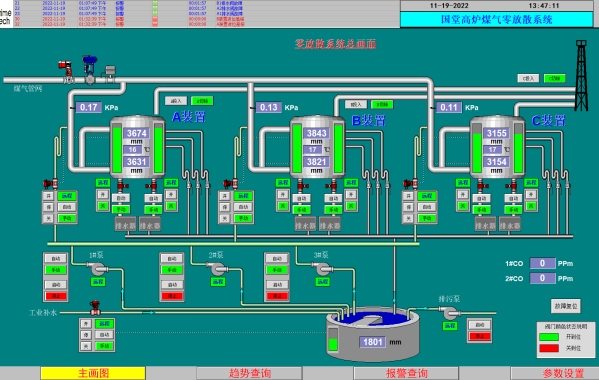Toggle B投入 button for B装置
This screenshot has height=380, width=599.
tap(356, 104)
